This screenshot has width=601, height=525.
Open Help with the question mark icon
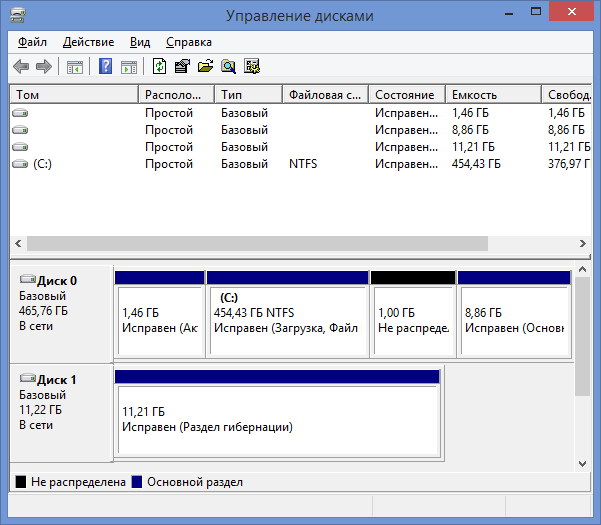[105, 66]
